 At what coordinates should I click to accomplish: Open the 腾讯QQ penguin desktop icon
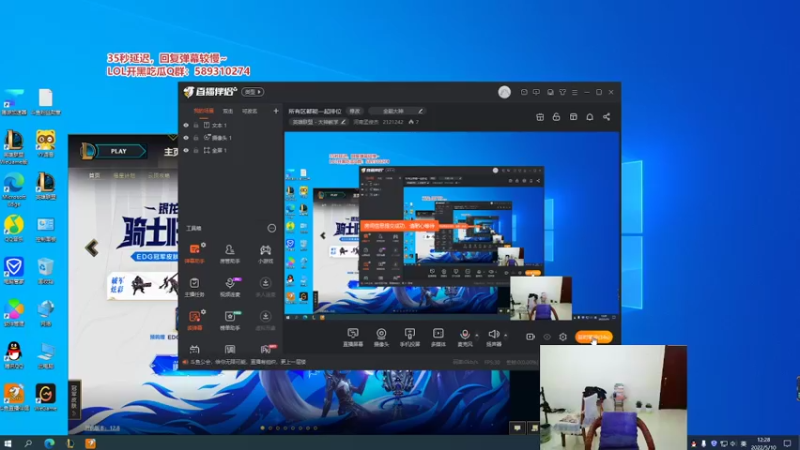click(x=14, y=355)
